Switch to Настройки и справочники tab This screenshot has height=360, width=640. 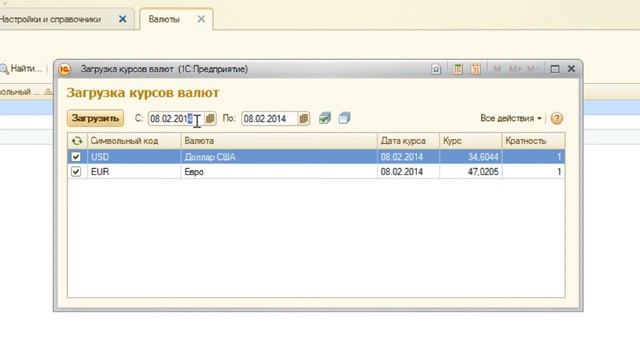tap(50, 19)
